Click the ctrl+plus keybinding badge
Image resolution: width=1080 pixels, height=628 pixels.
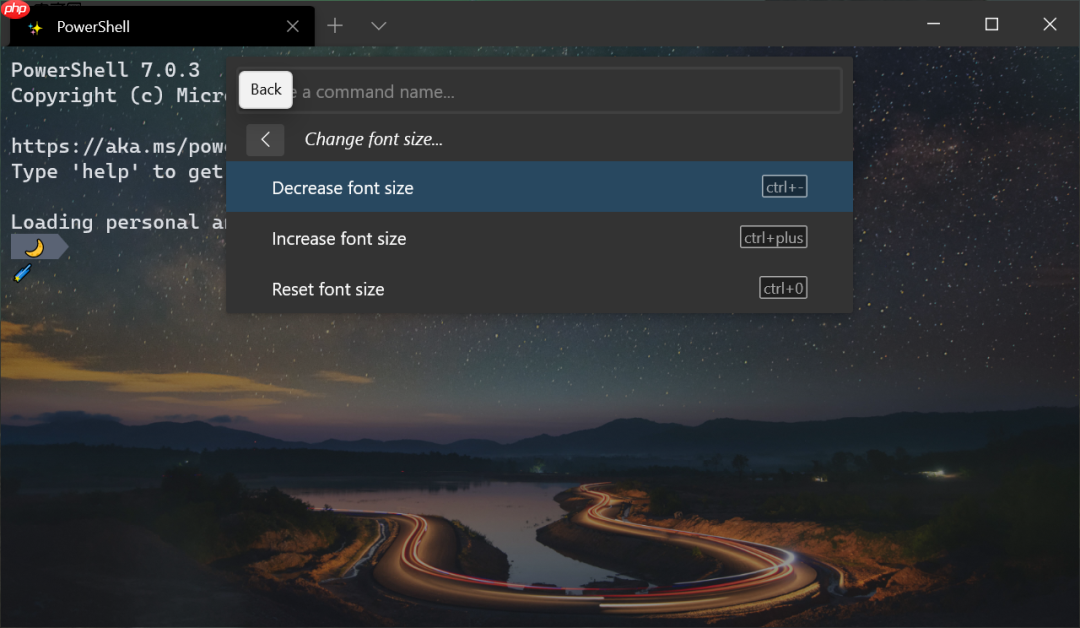click(x=773, y=237)
